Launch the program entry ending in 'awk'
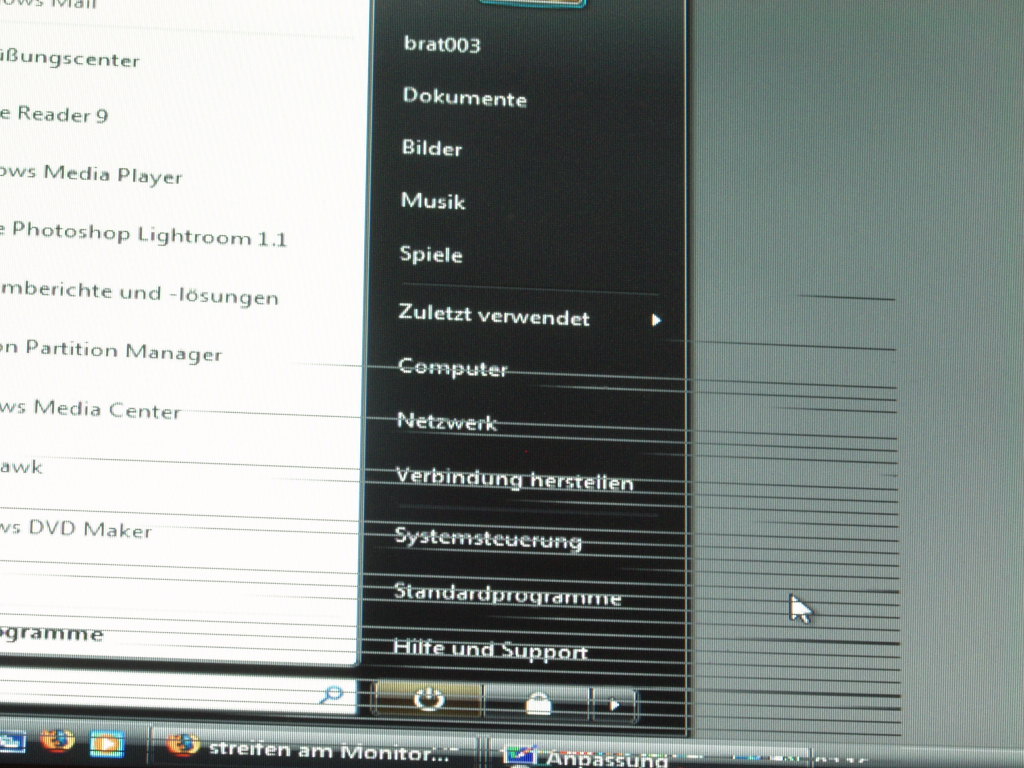Screen dimensions: 1024x768 pyautogui.click(x=22, y=467)
